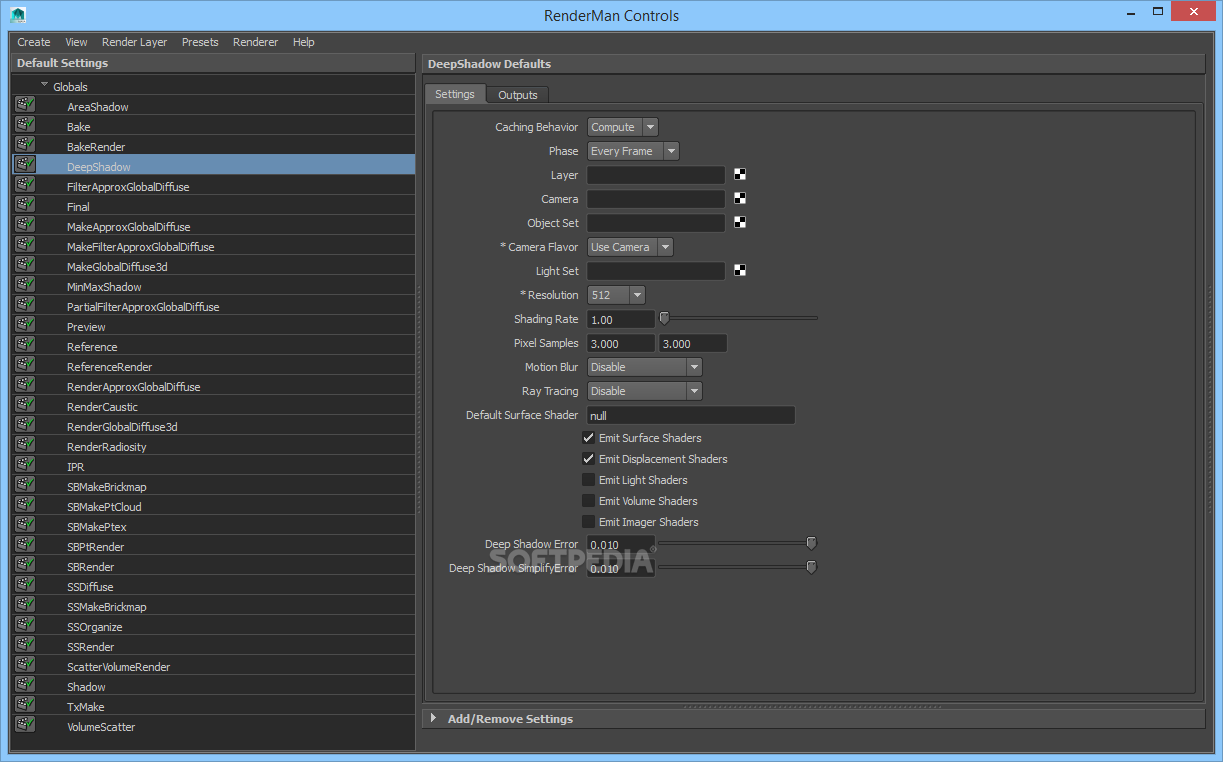Click the settings icon beside Bake
The width and height of the screenshot is (1223, 762).
[x=25, y=125]
